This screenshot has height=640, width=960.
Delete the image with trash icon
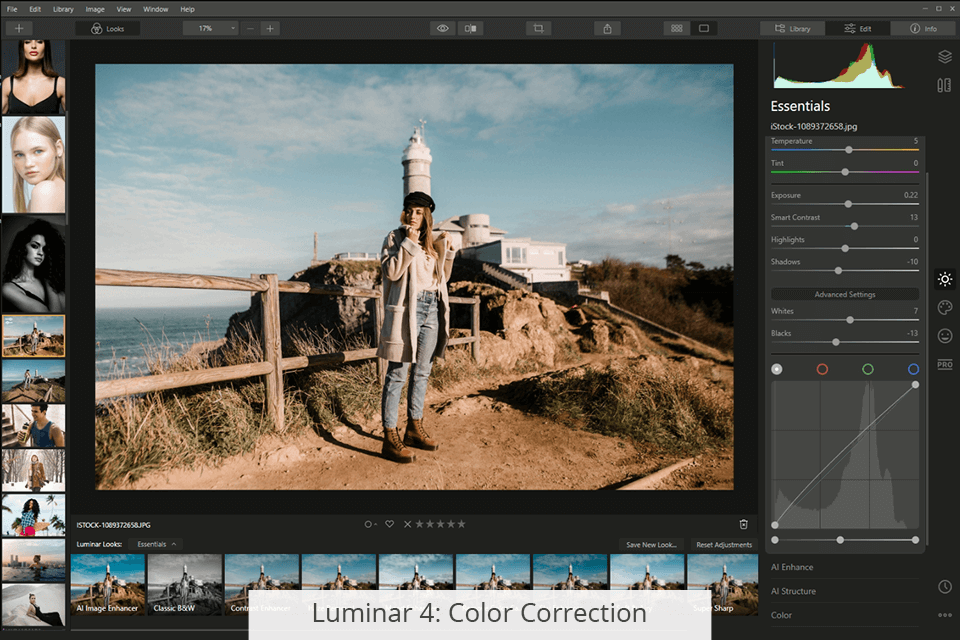coord(743,524)
